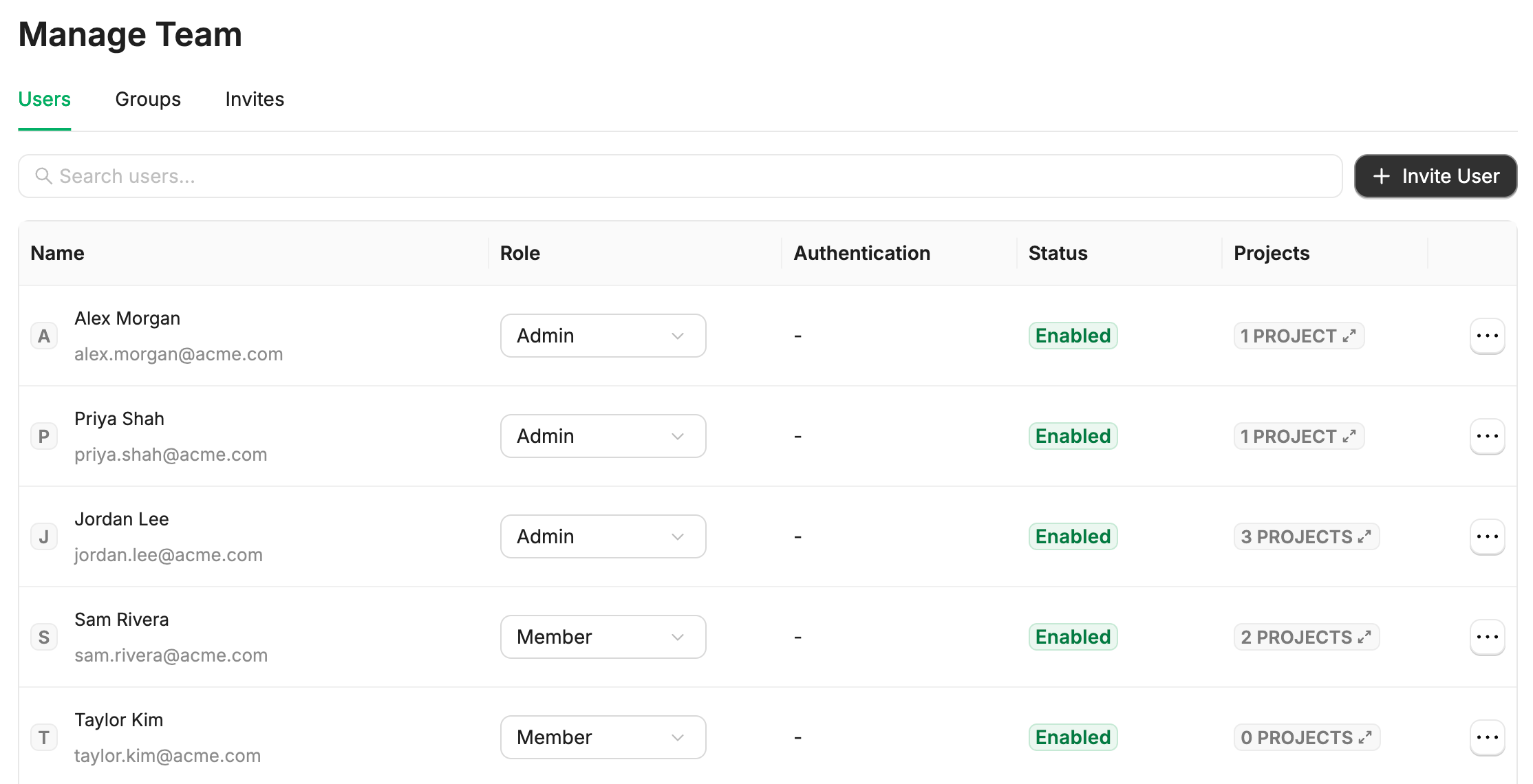Viewport: 1533px width, 784px height.
Task: Click the name Priya Shah
Action: [119, 418]
